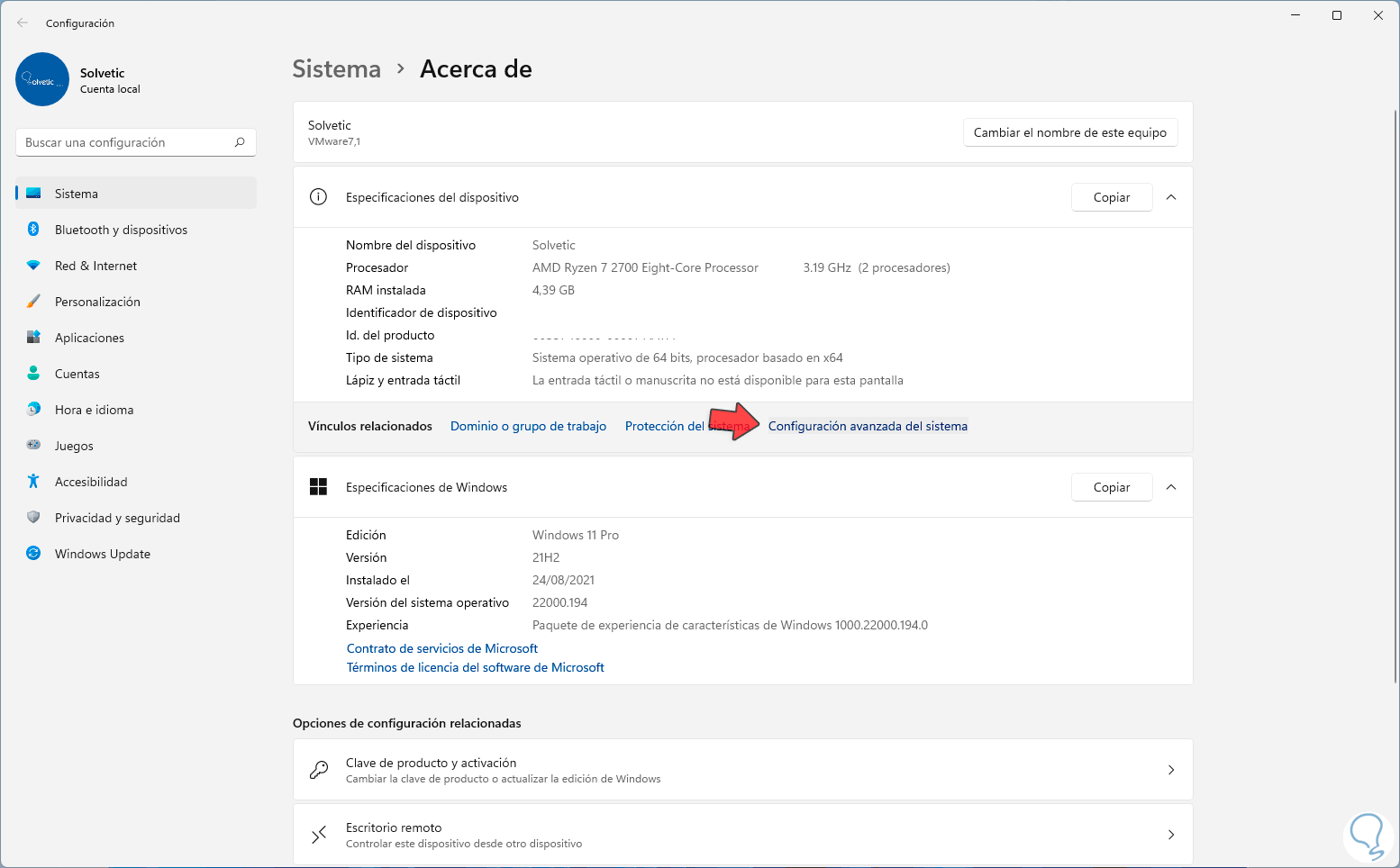Open Personalización via its paintbrush icon
The image size is (1400, 868).
(33, 302)
